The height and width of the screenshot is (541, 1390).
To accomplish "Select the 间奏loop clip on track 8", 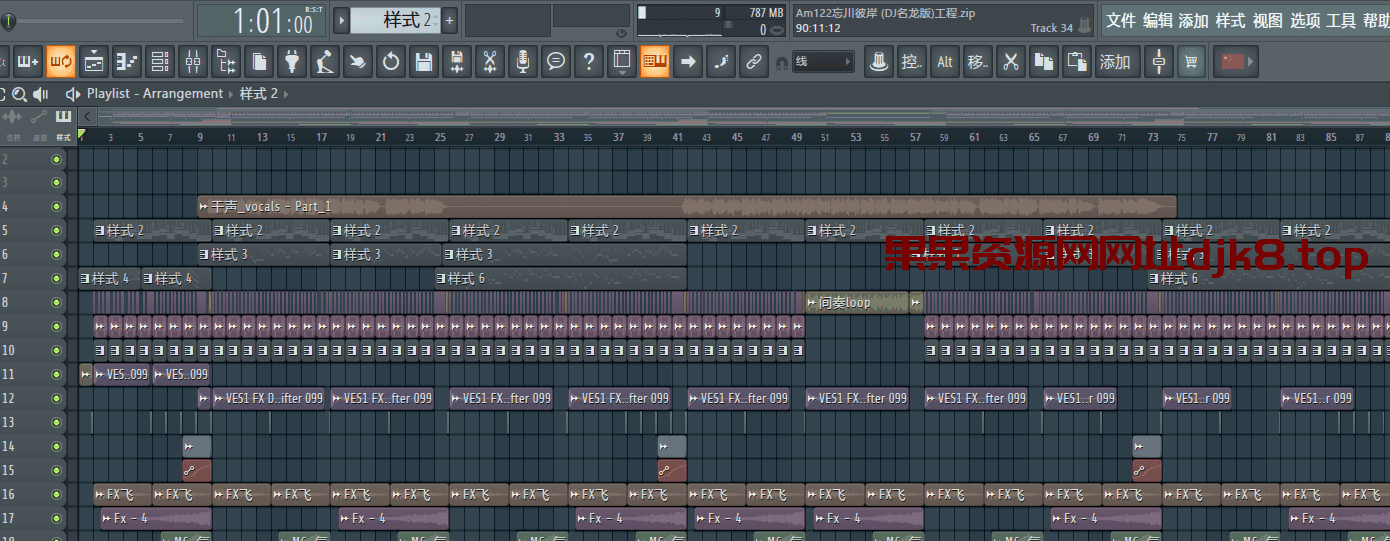I will pyautogui.click(x=856, y=302).
